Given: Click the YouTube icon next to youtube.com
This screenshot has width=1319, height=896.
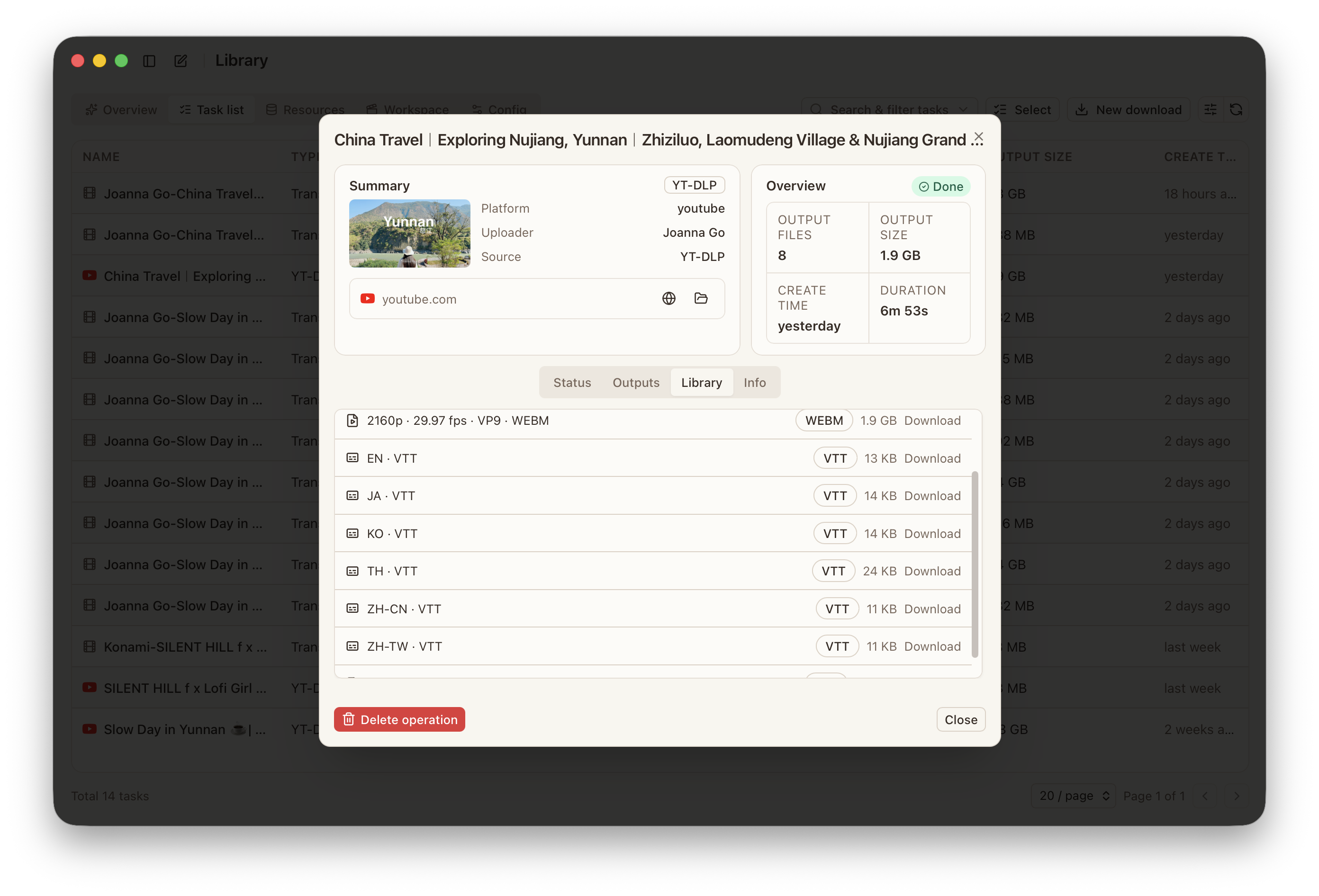Looking at the screenshot, I should point(368,298).
